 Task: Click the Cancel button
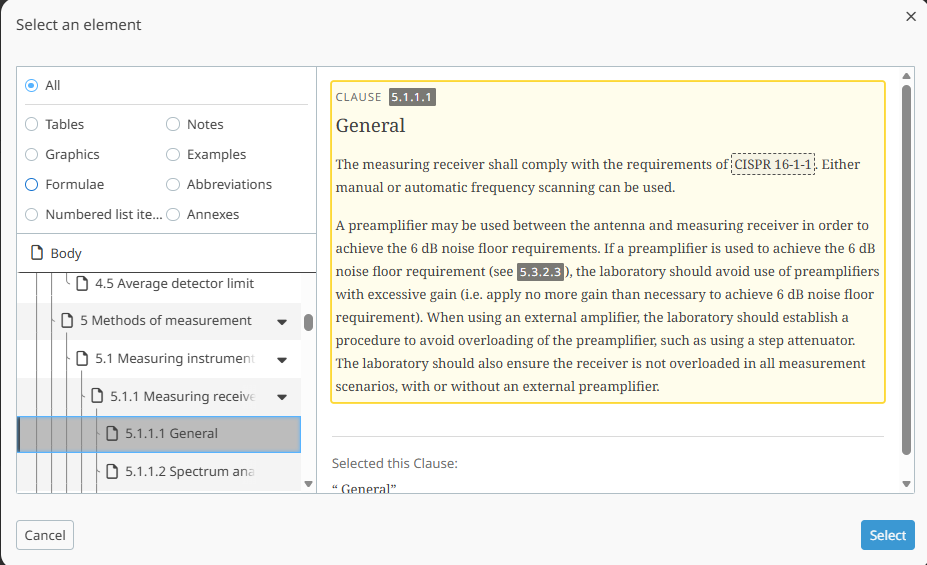[45, 535]
